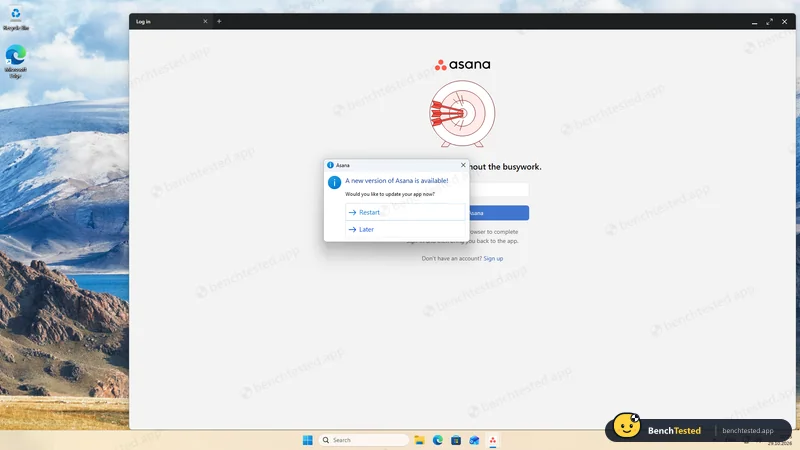Maximize the Asana window
Image resolution: width=800 pixels, height=450 pixels.
(x=769, y=22)
